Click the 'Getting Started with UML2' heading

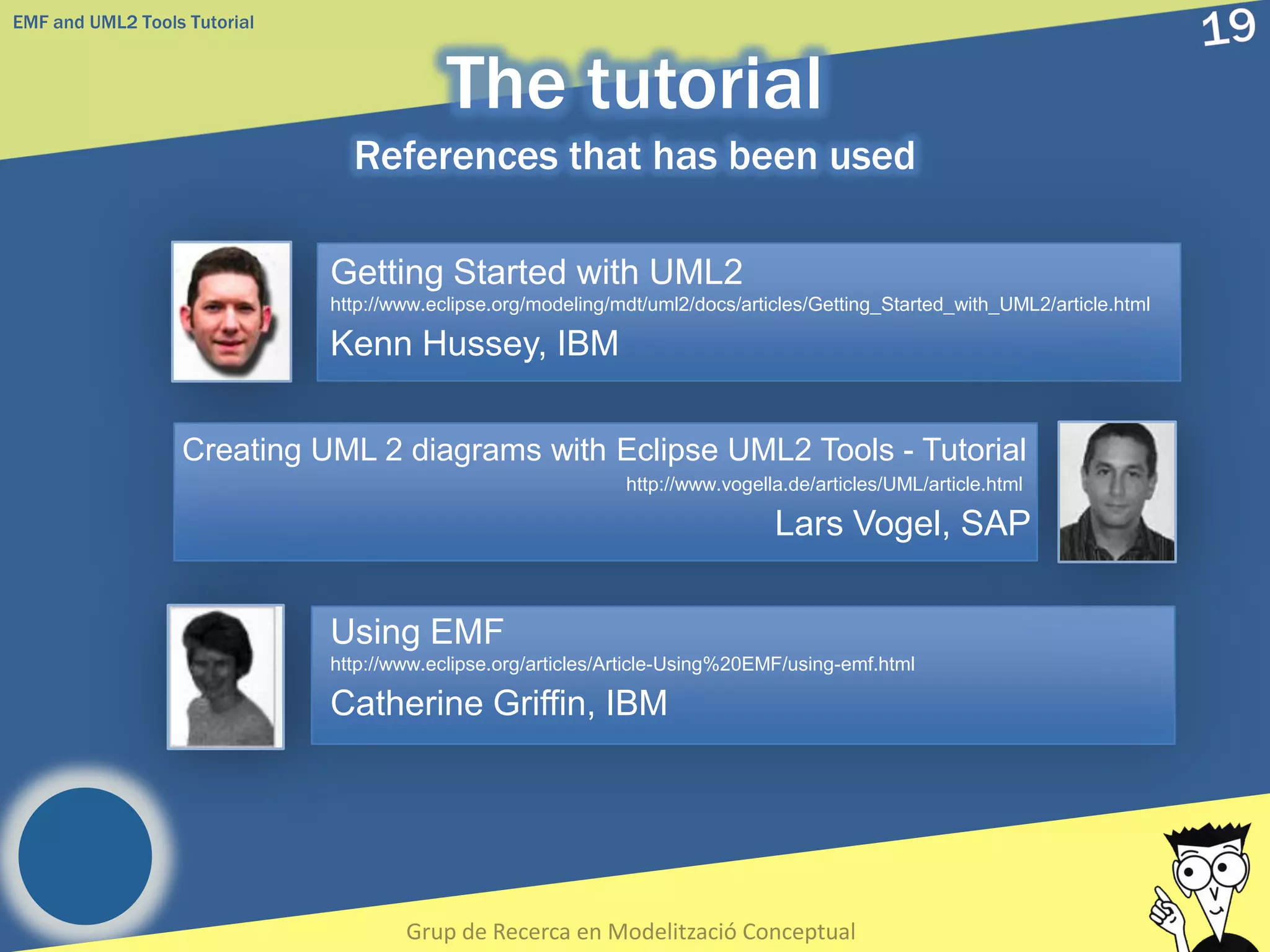[x=536, y=271]
